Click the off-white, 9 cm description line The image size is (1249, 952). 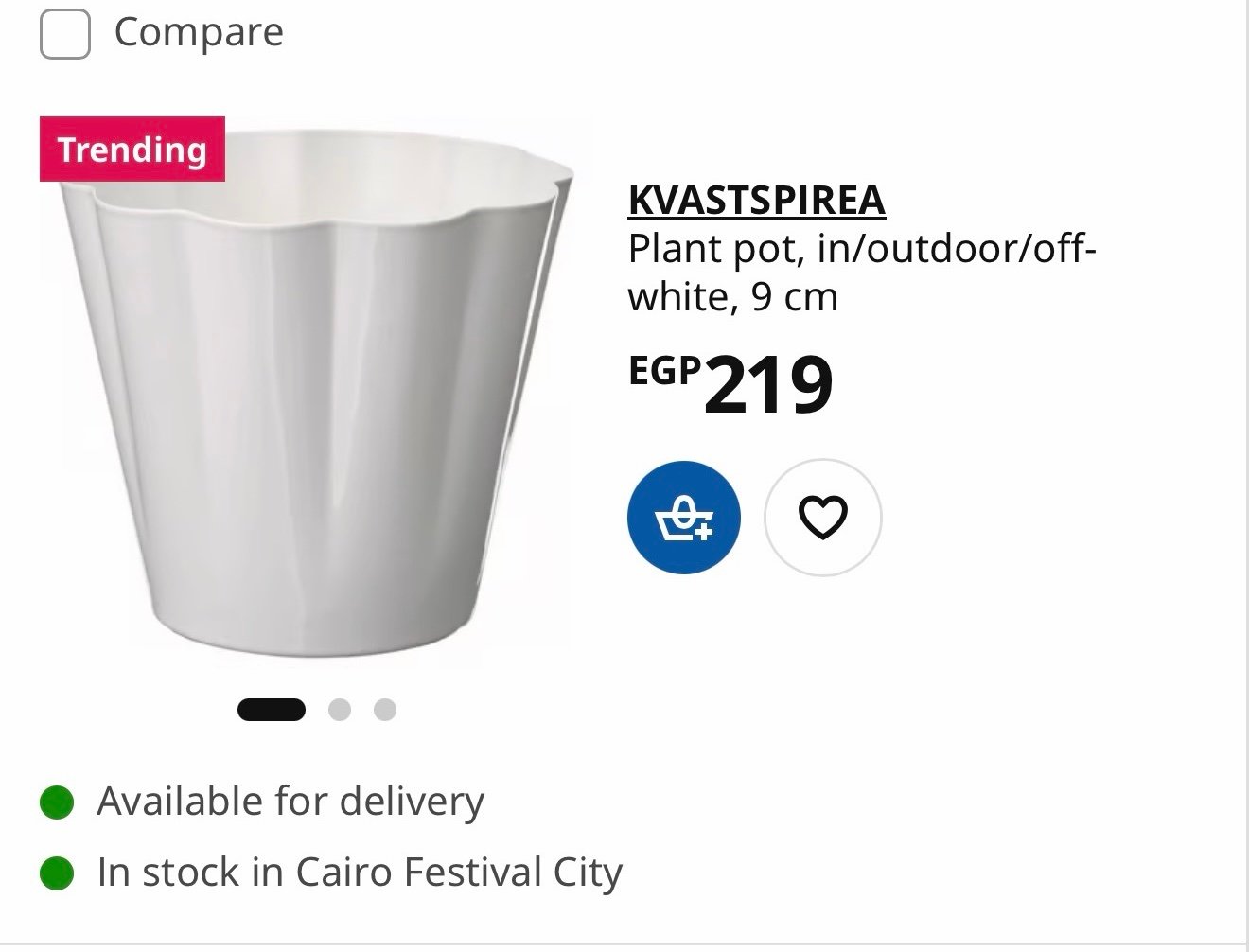pyautogui.click(x=733, y=297)
